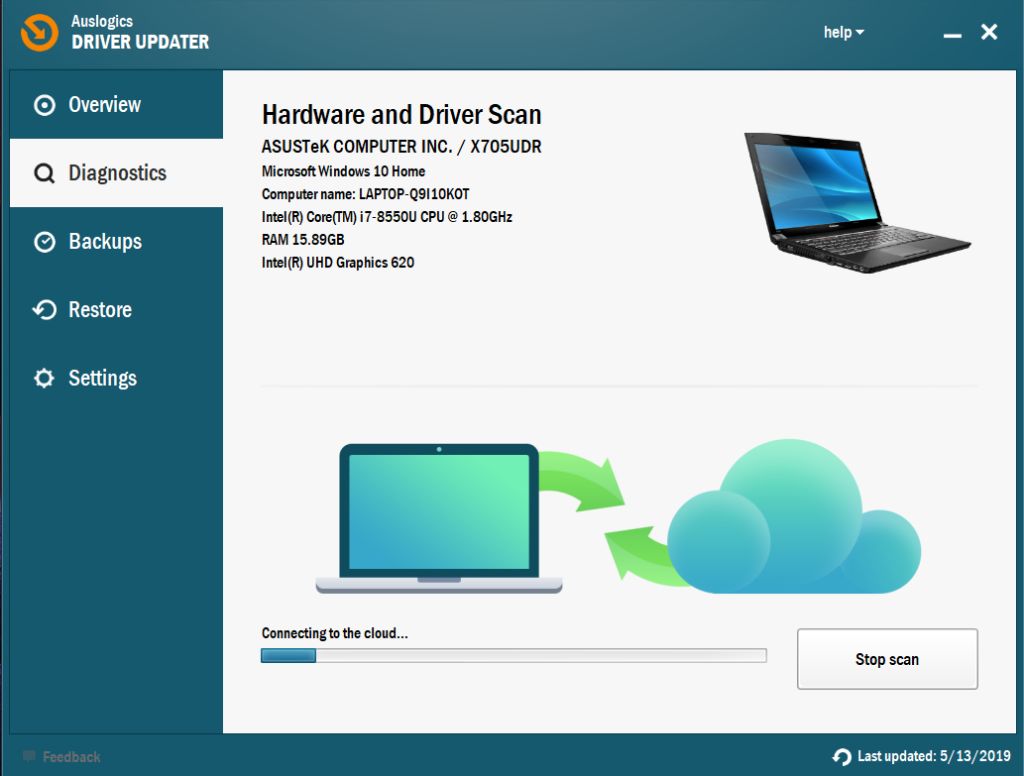Click the Diagnostics magnifying glass icon
Viewport: 1024px width, 776px height.
point(44,174)
